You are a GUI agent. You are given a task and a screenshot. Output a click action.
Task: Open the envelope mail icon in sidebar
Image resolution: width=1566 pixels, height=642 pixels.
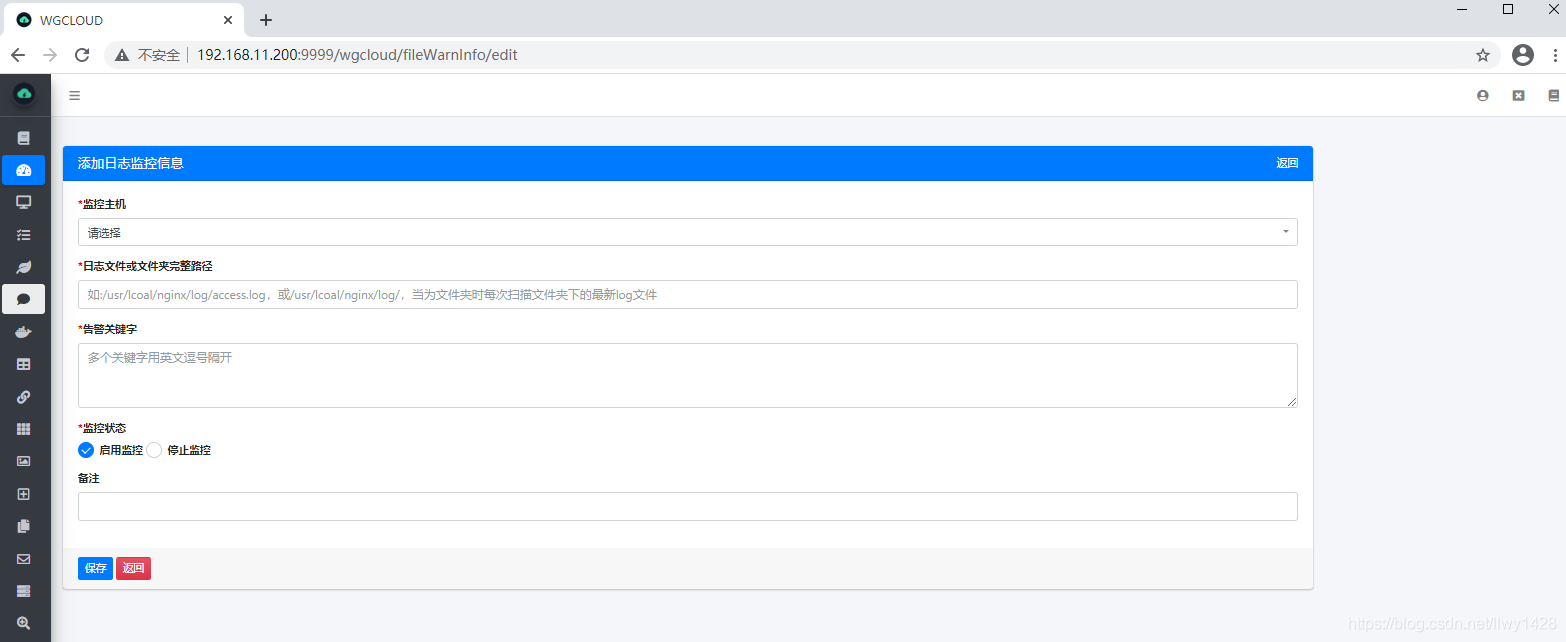(x=24, y=559)
